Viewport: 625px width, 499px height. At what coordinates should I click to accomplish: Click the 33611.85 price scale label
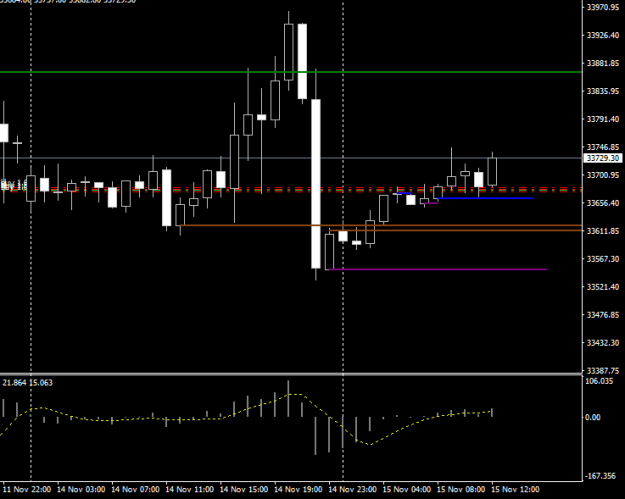click(x=603, y=231)
